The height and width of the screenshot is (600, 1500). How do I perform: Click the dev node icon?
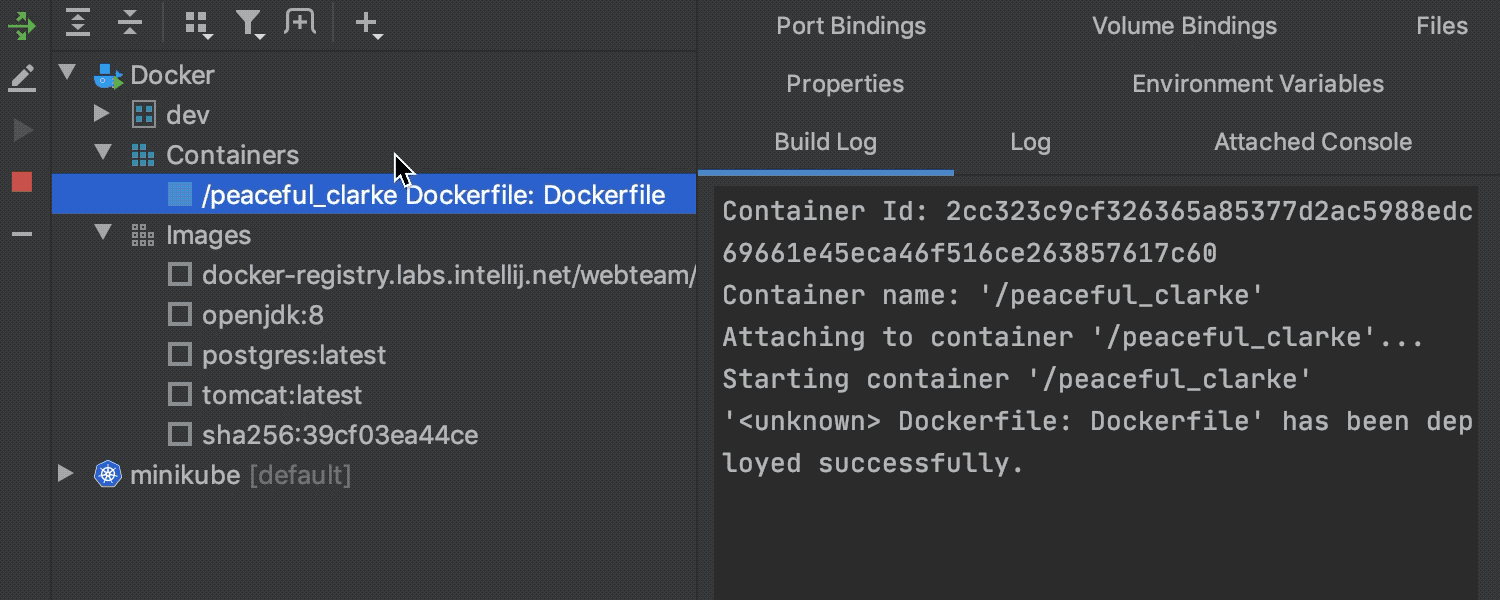click(x=144, y=115)
